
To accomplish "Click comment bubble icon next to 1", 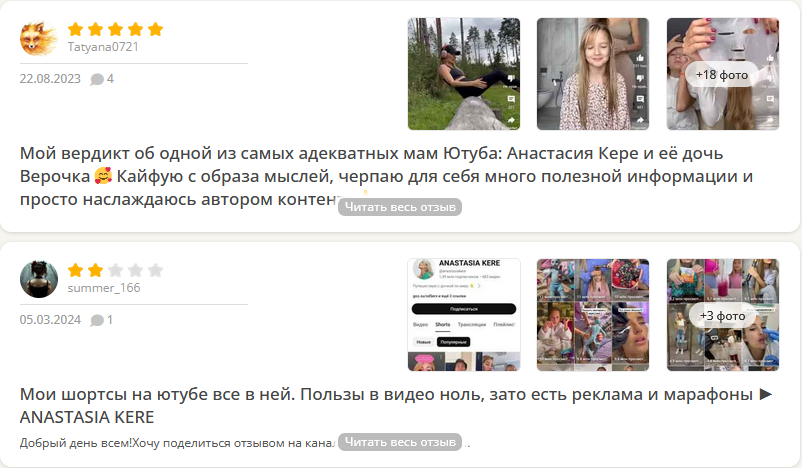I will coord(97,320).
